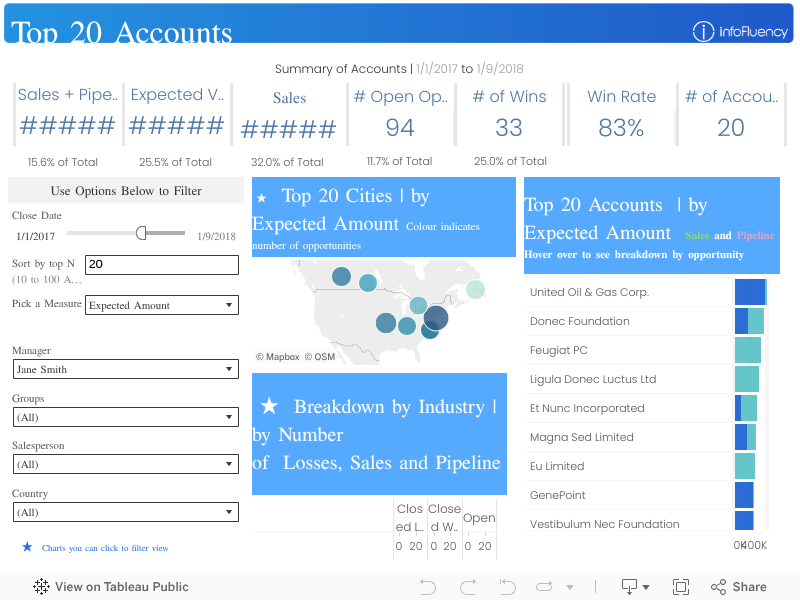800x600 pixels.
Task: Expand the Pick a Measure dropdown
Action: [x=162, y=305]
